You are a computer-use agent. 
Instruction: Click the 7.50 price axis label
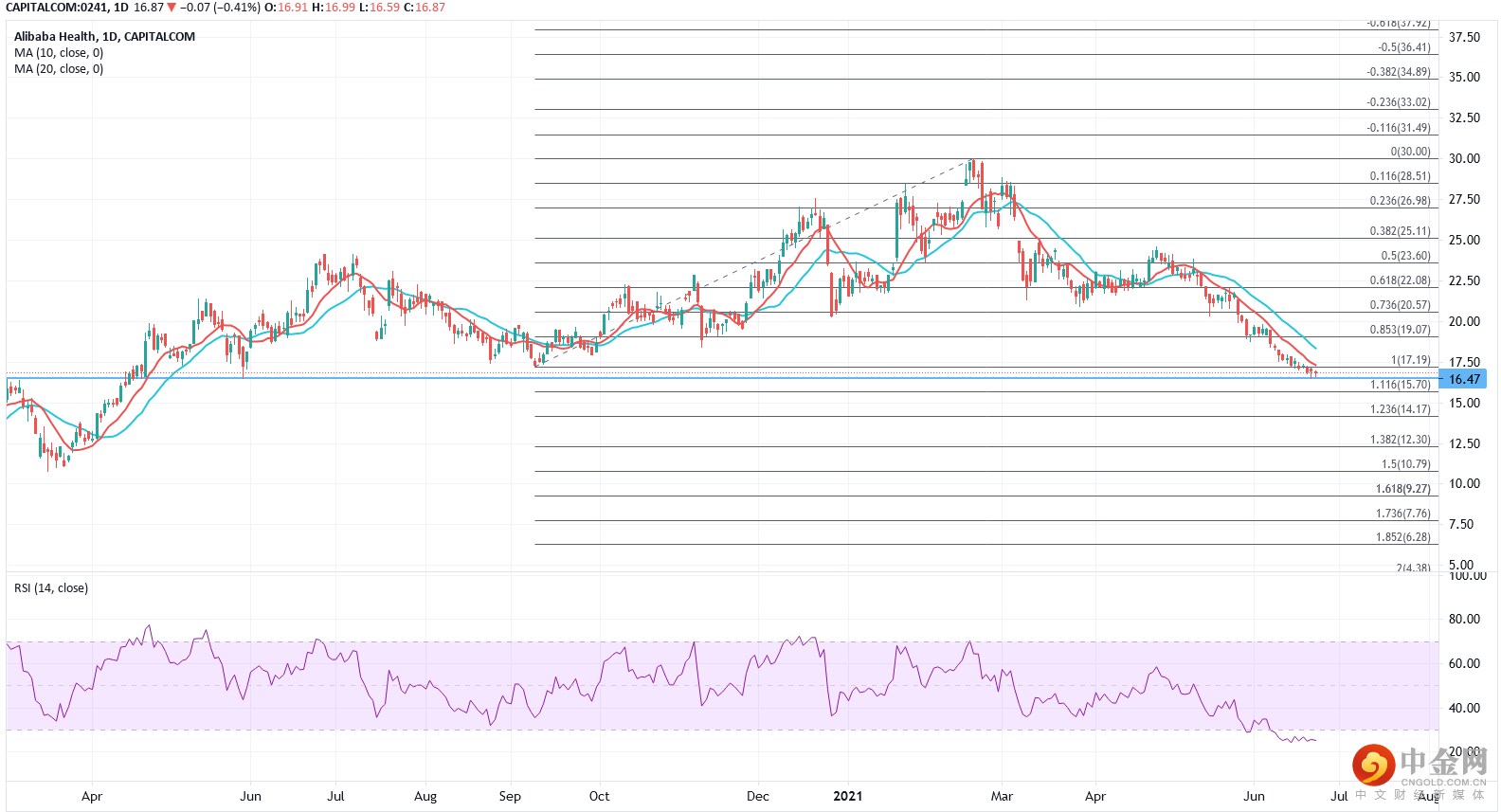1460,525
